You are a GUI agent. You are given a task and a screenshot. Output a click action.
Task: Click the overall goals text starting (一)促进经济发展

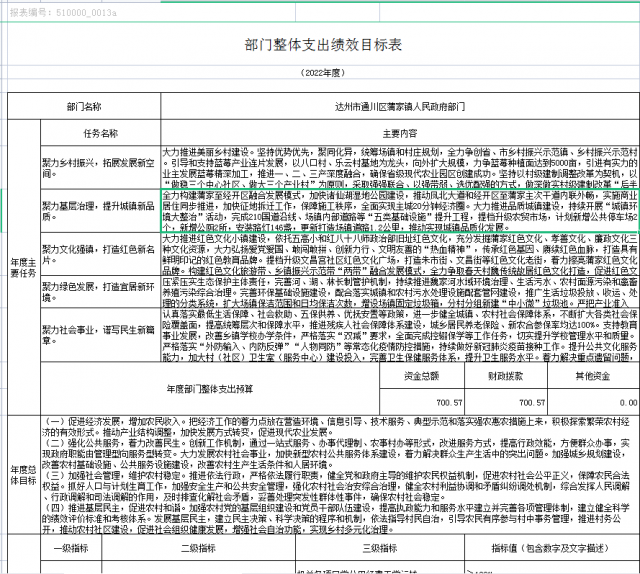click(x=340, y=475)
